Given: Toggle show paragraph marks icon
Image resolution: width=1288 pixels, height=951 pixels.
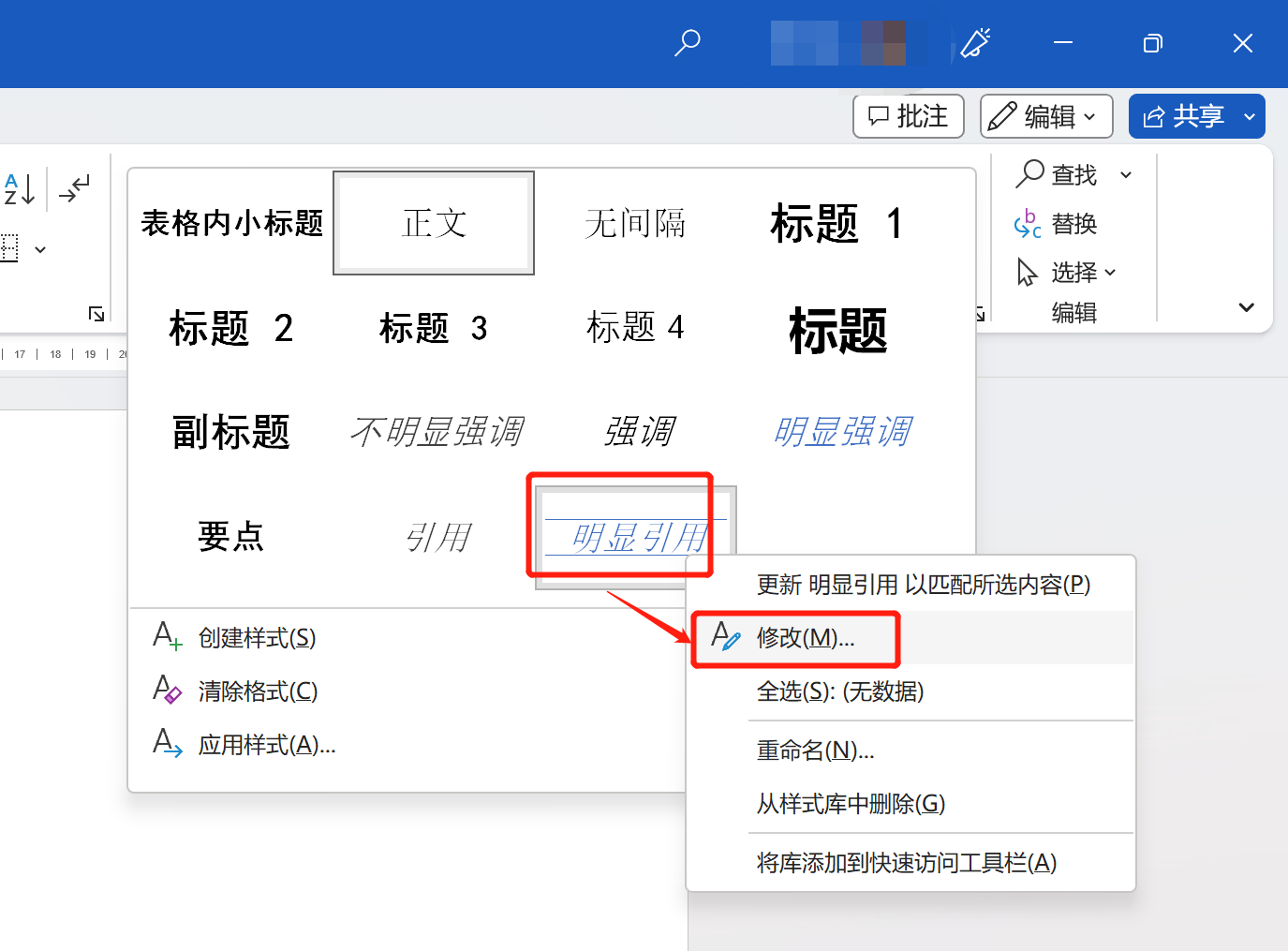Looking at the screenshot, I should [x=74, y=188].
